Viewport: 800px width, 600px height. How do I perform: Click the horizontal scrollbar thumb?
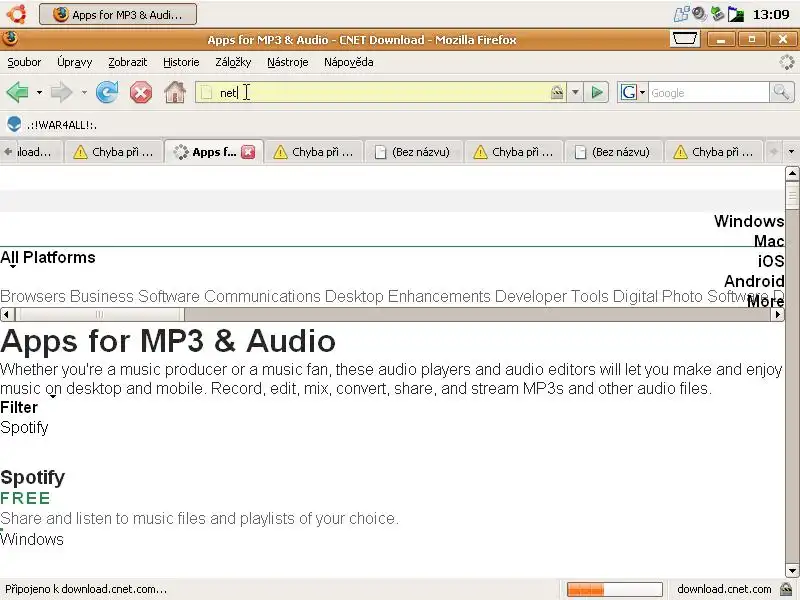coord(99,314)
